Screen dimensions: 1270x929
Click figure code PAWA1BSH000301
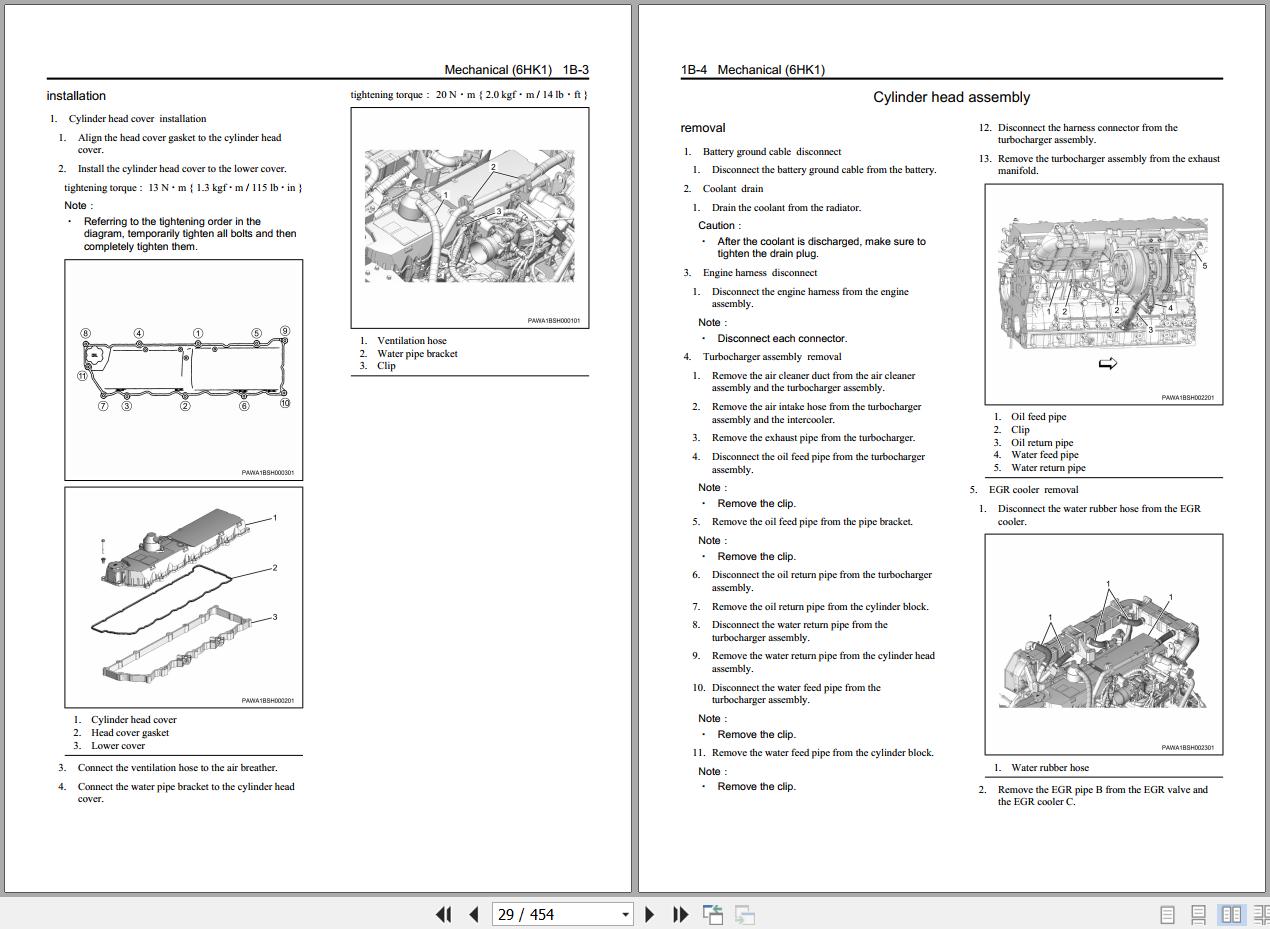267,473
